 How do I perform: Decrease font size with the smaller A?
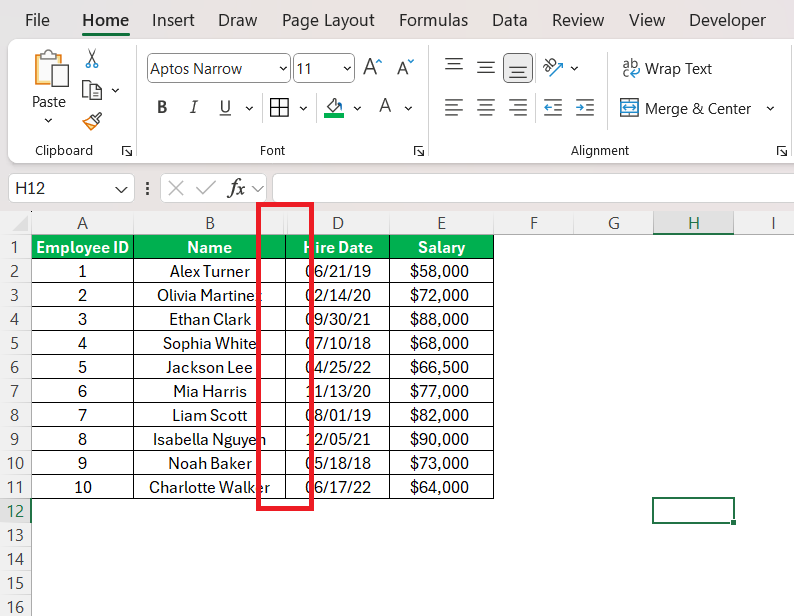(405, 67)
